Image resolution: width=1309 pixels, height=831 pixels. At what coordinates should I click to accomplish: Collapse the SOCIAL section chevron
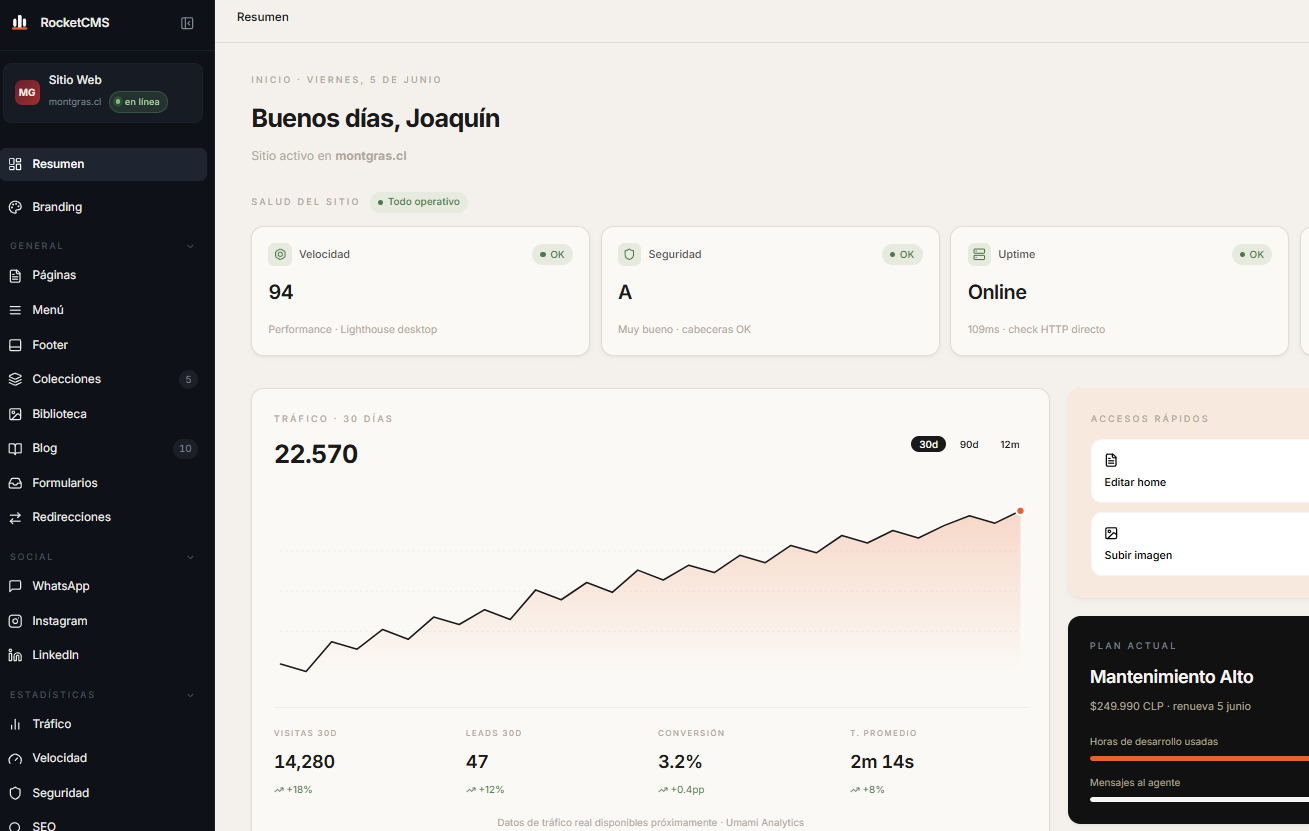pyautogui.click(x=190, y=557)
